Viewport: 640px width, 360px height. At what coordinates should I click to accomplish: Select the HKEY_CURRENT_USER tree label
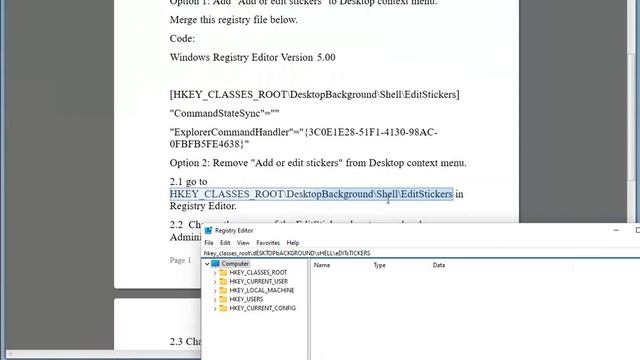(259, 282)
